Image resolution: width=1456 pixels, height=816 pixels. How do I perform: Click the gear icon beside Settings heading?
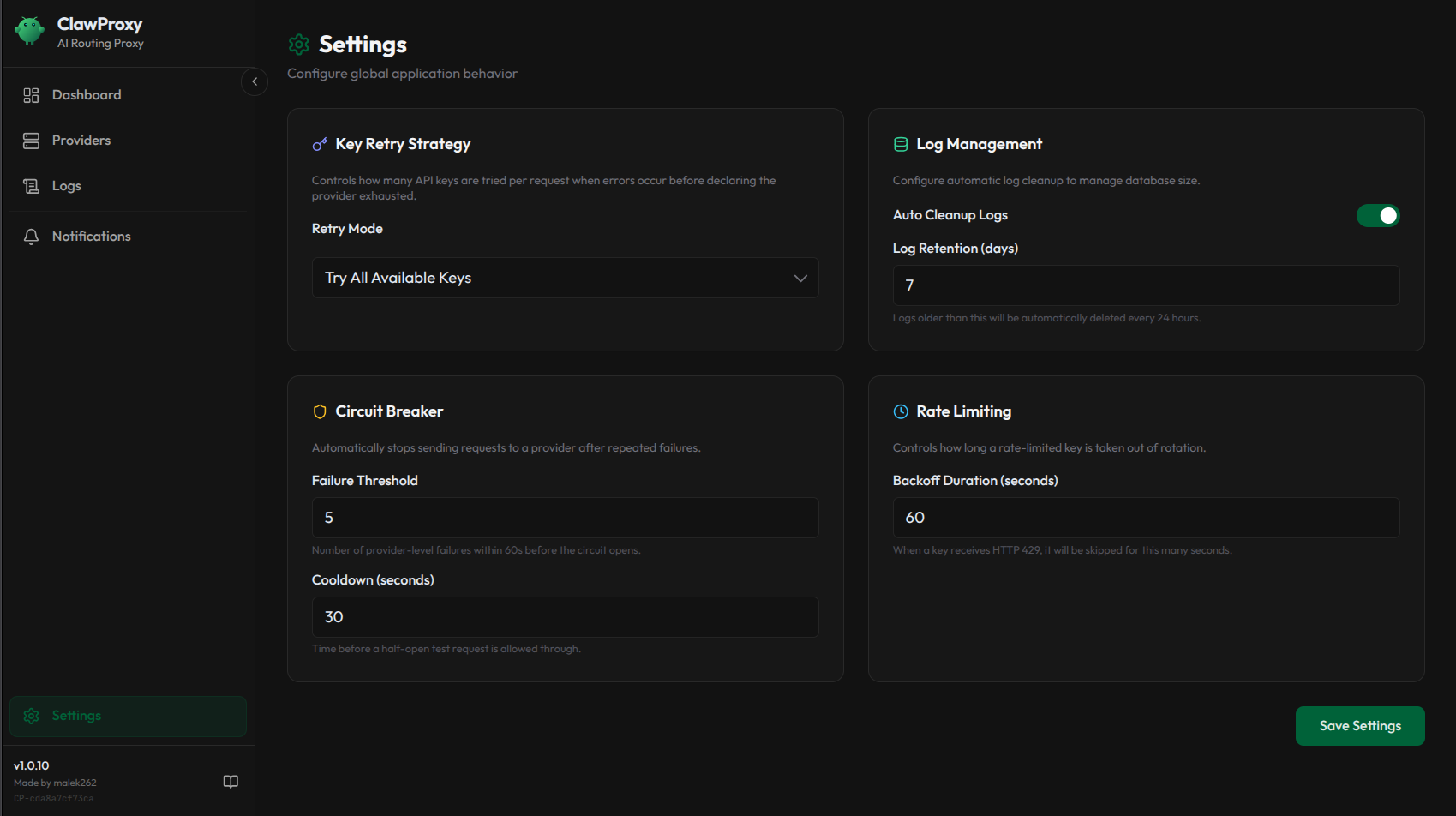click(299, 45)
